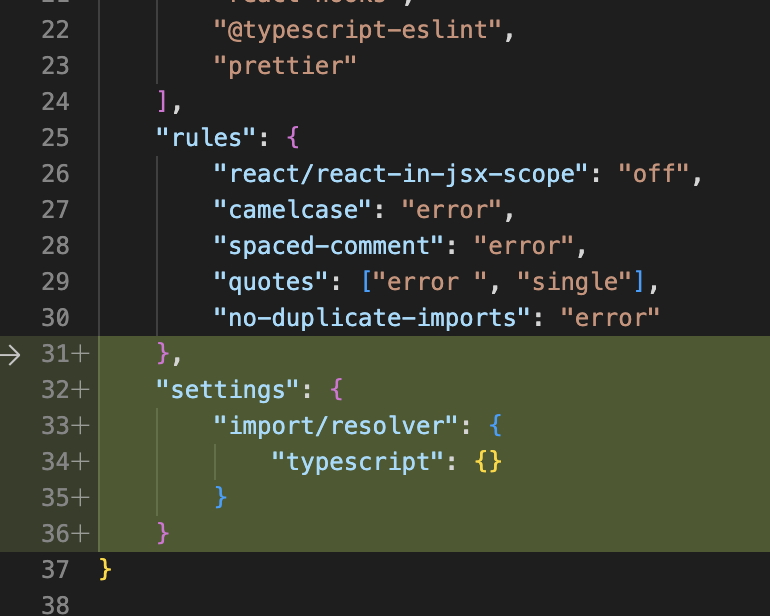Click the plus marker on line 32
Image resolution: width=770 pixels, height=616 pixels.
tap(80, 390)
